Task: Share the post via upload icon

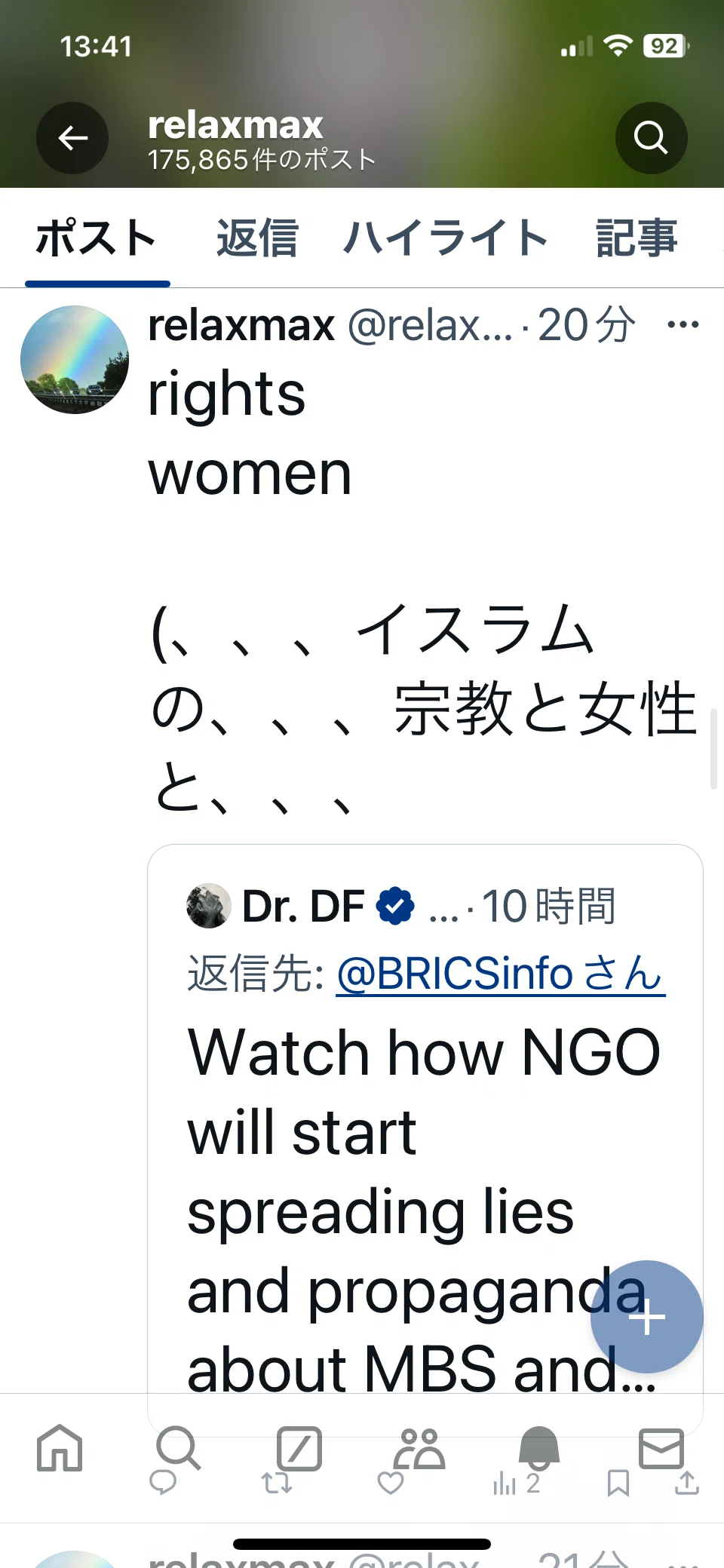Action: pyautogui.click(x=686, y=1484)
